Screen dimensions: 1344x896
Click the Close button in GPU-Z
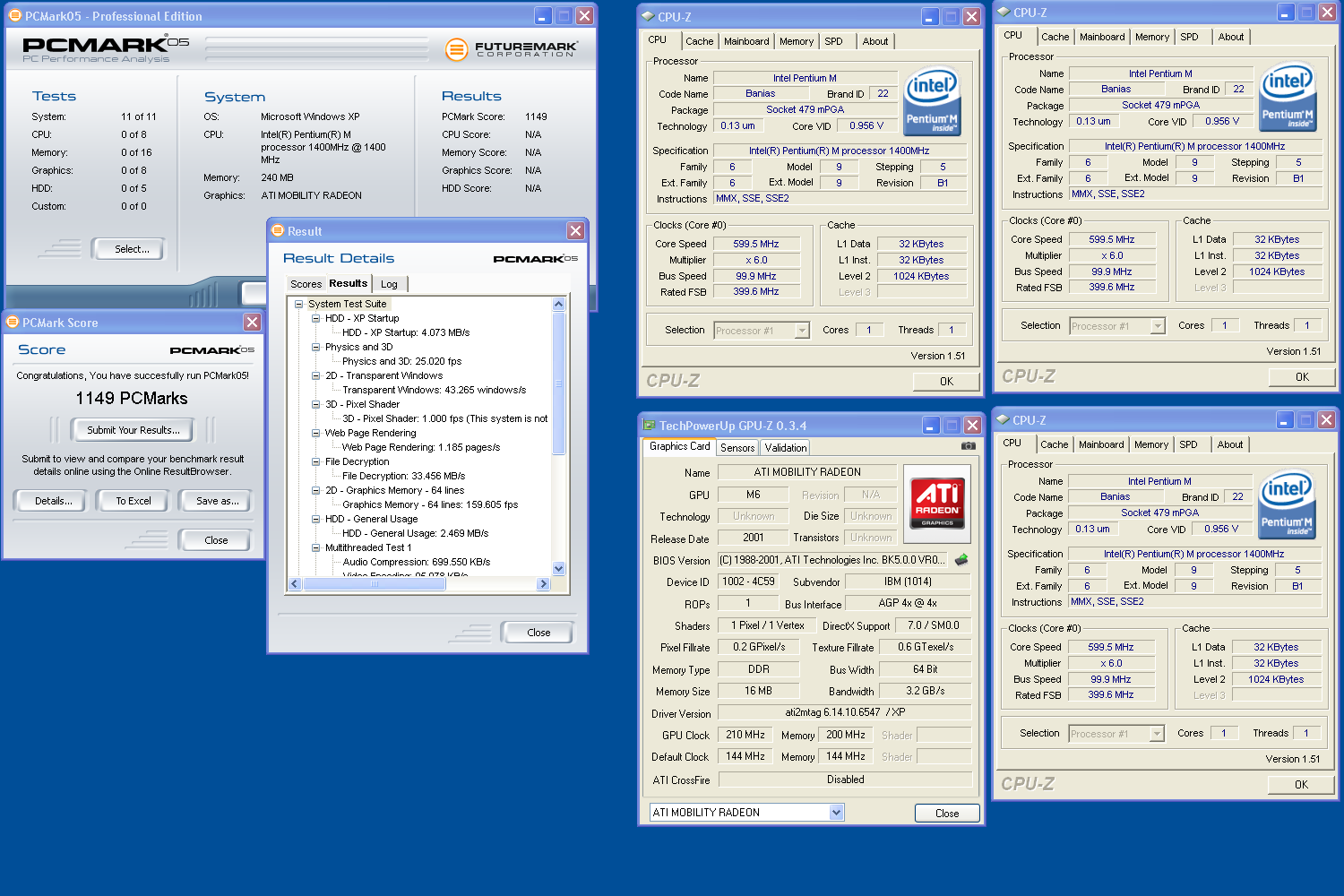pos(947,814)
